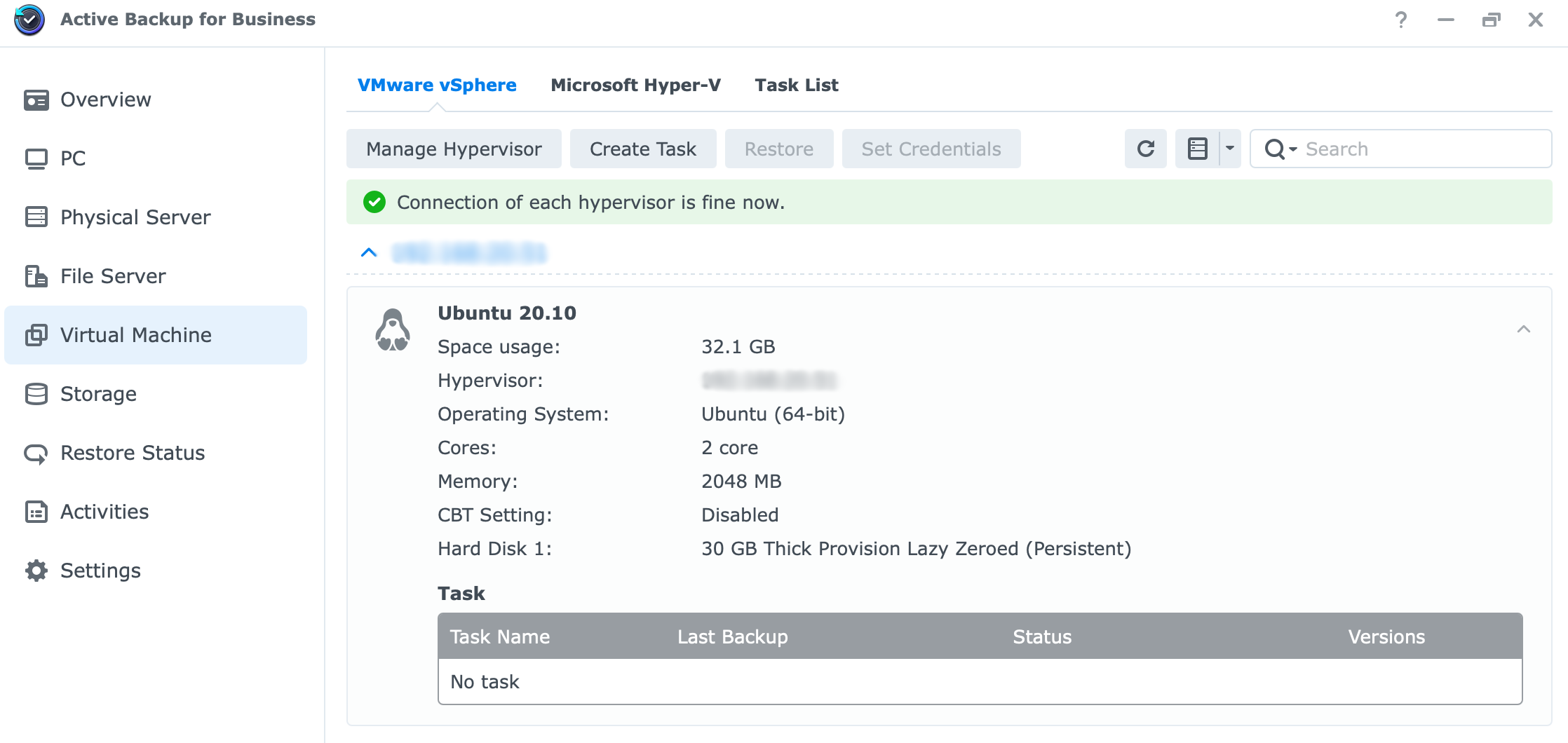
Task: Click the Status column header
Action: tap(1042, 636)
